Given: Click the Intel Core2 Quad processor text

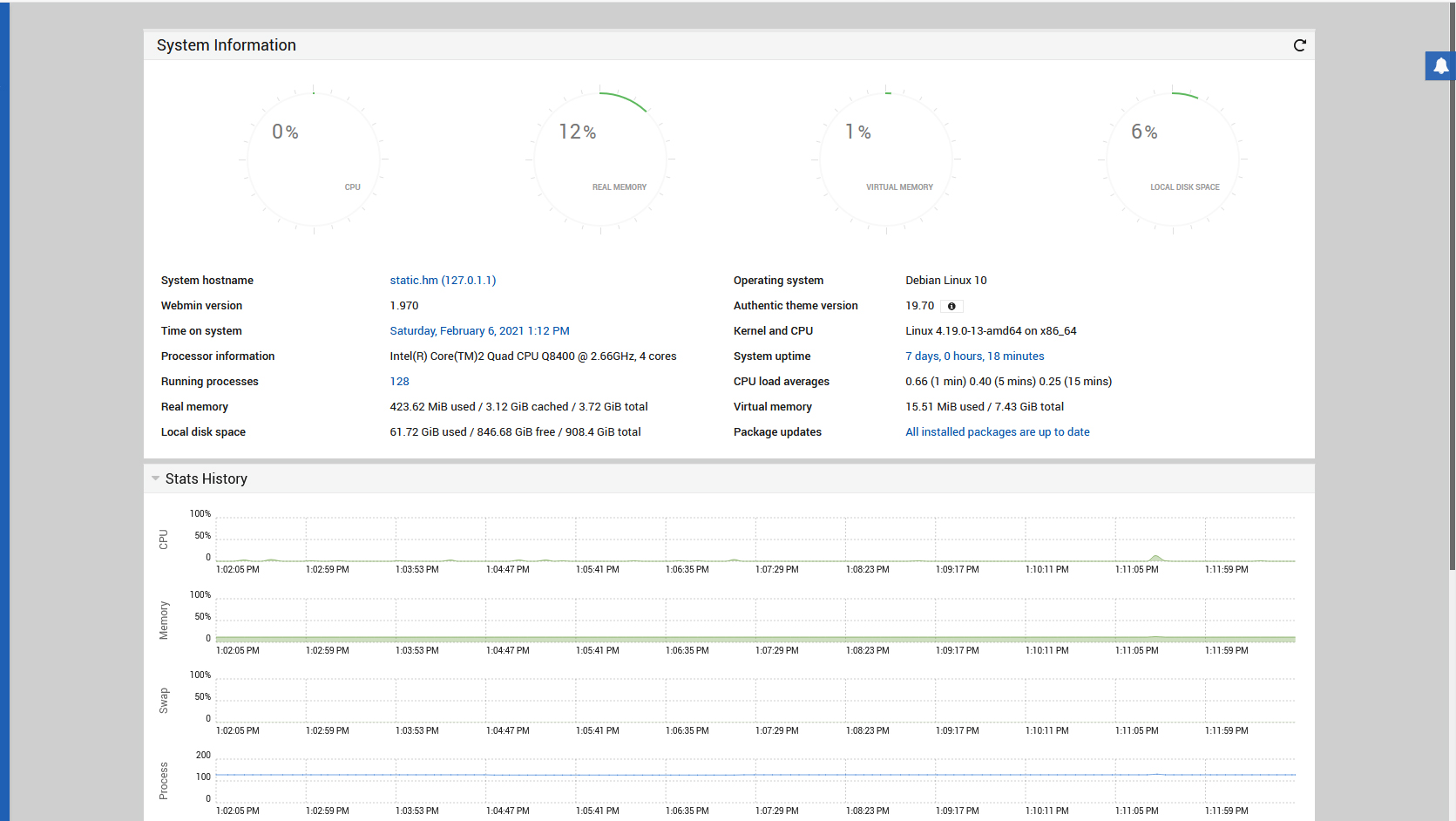Looking at the screenshot, I should pyautogui.click(x=533, y=356).
